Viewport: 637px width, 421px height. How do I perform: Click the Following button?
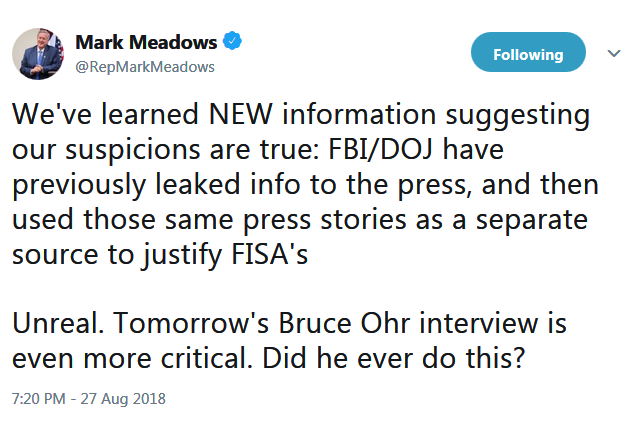pyautogui.click(x=530, y=53)
